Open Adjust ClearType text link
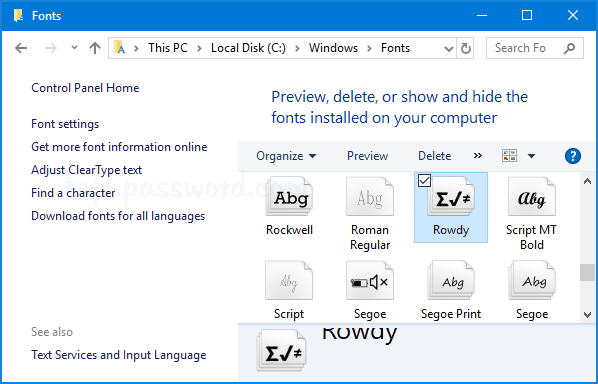Screen dimensions: 598x384 (87, 170)
